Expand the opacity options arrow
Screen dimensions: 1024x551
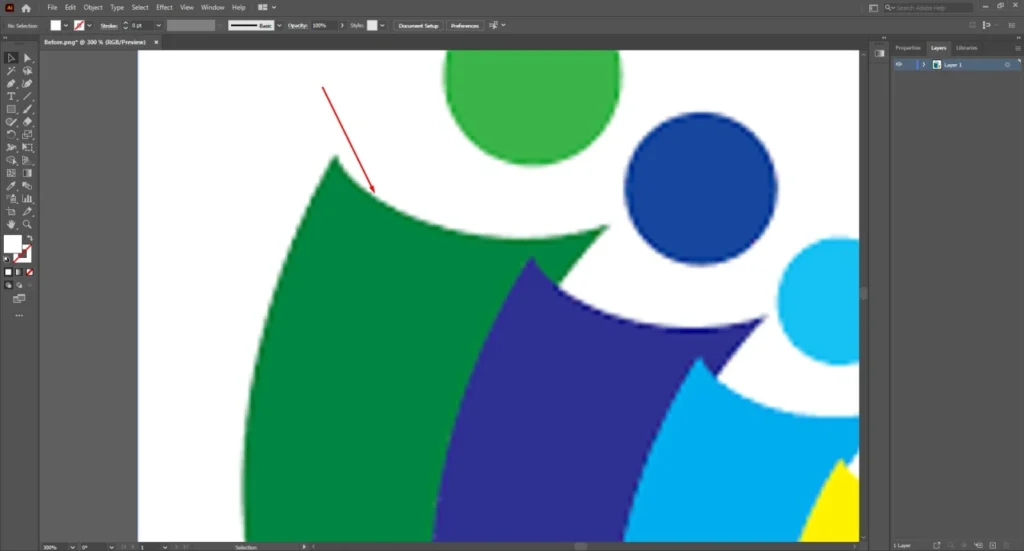point(342,25)
